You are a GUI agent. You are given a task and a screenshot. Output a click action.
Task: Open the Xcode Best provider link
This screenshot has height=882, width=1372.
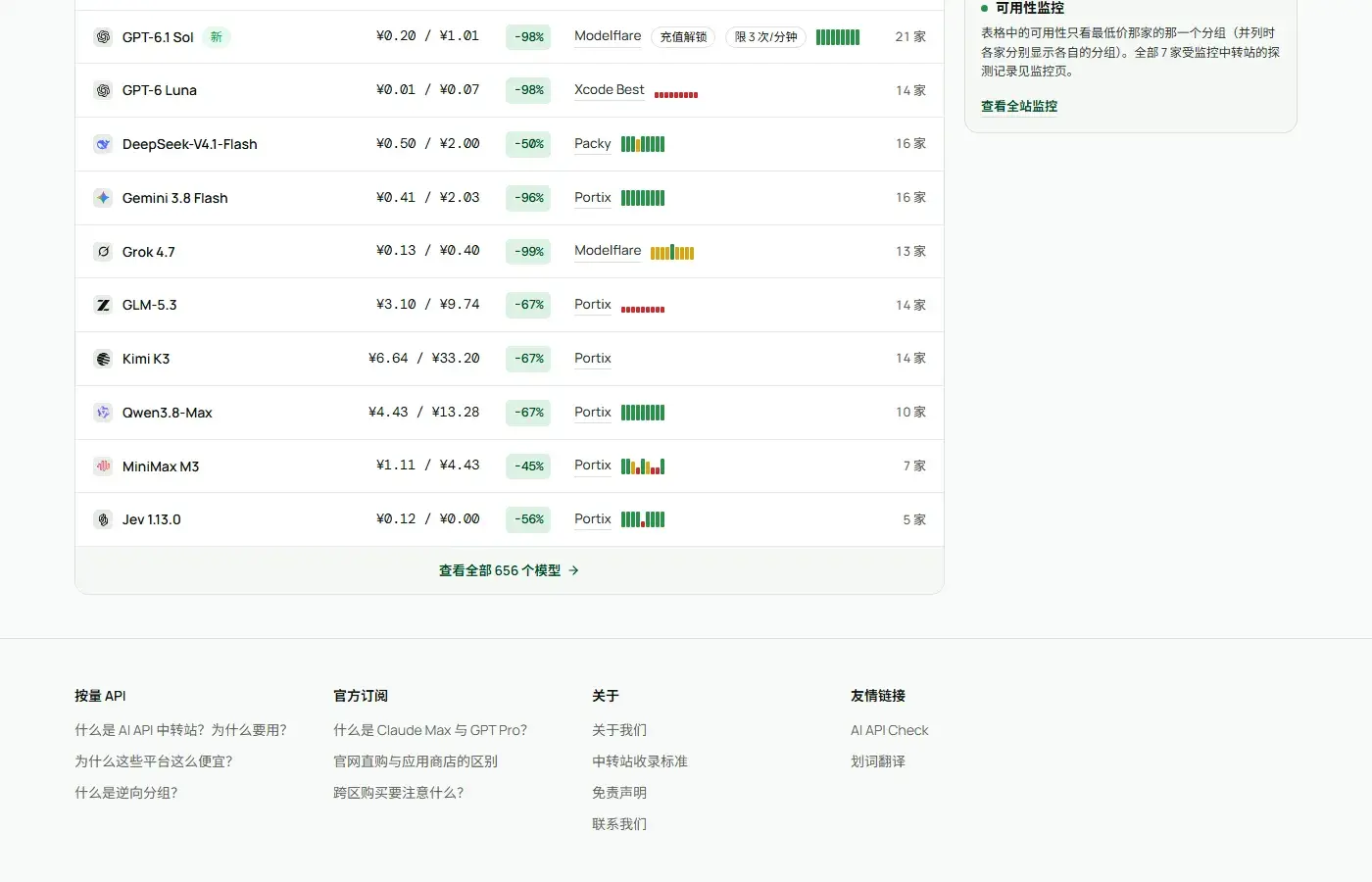tap(610, 90)
